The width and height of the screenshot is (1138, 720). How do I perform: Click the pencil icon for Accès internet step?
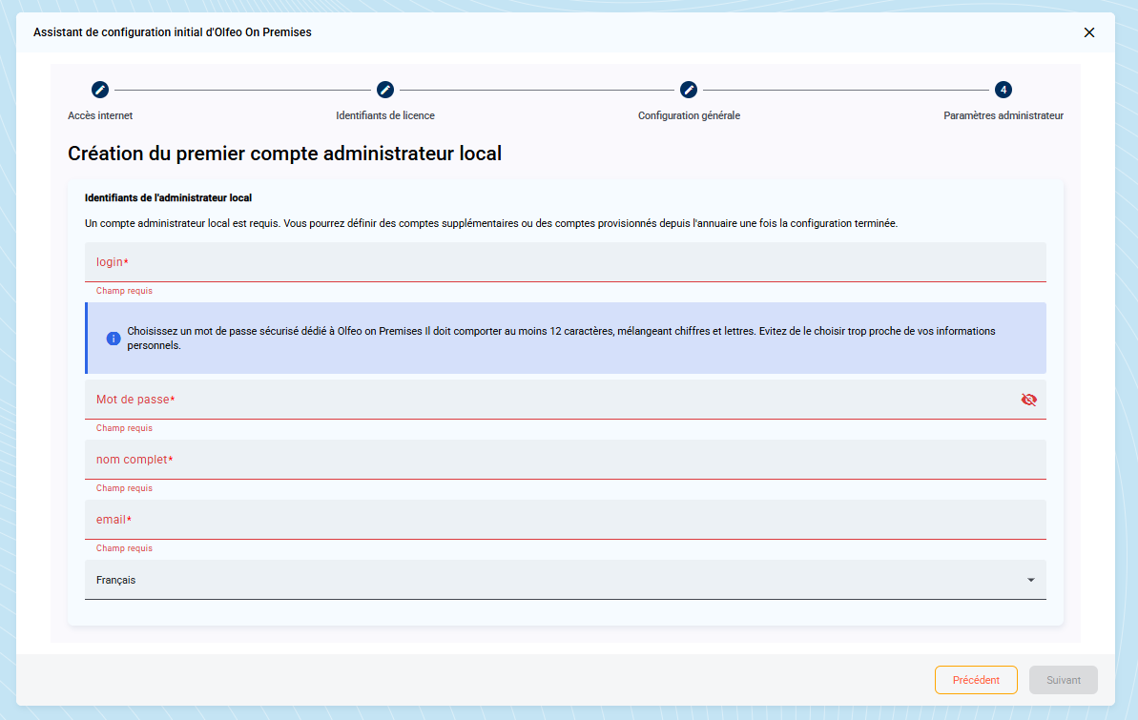click(100, 90)
